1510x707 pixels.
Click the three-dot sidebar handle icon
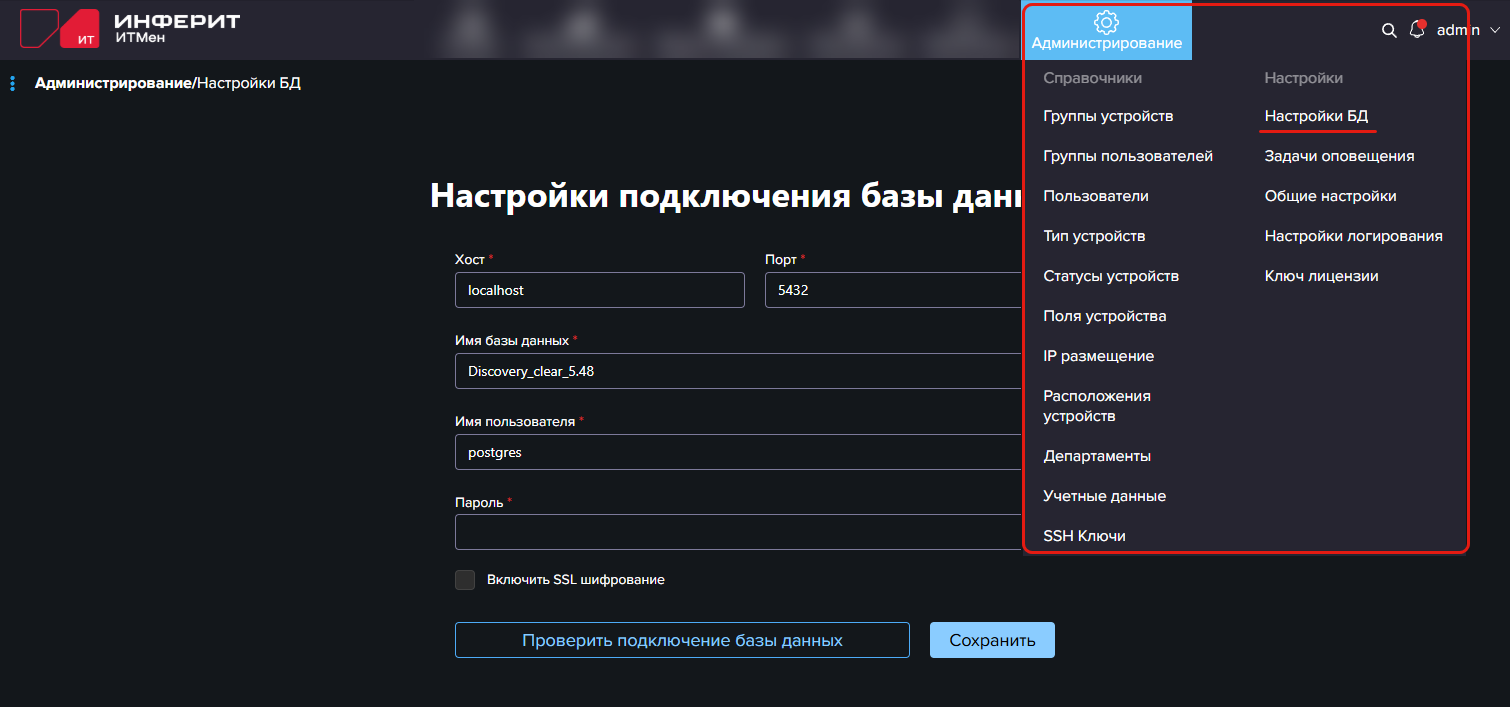[12, 84]
